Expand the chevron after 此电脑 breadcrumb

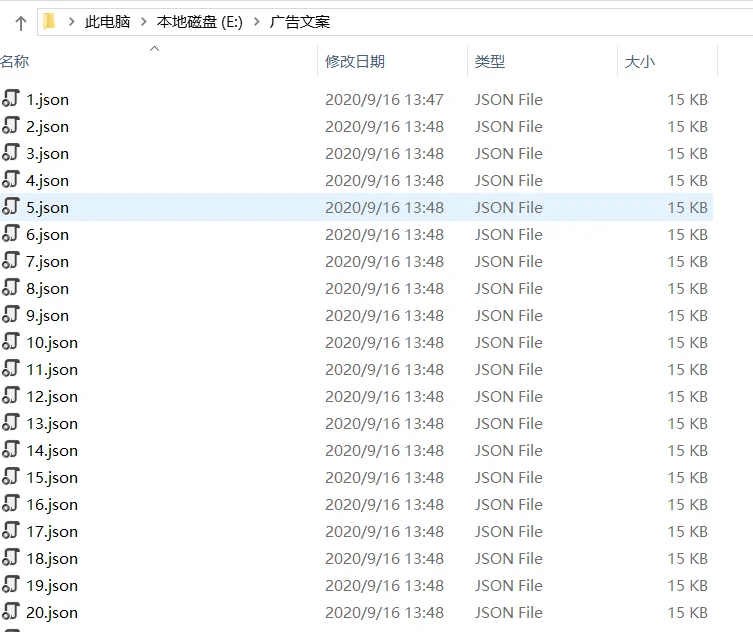[144, 22]
